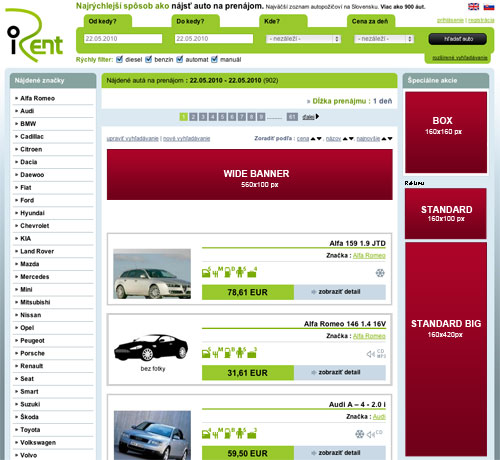Click luggage icon on Alfa 159 listing
500x460 pixels.
[252, 272]
